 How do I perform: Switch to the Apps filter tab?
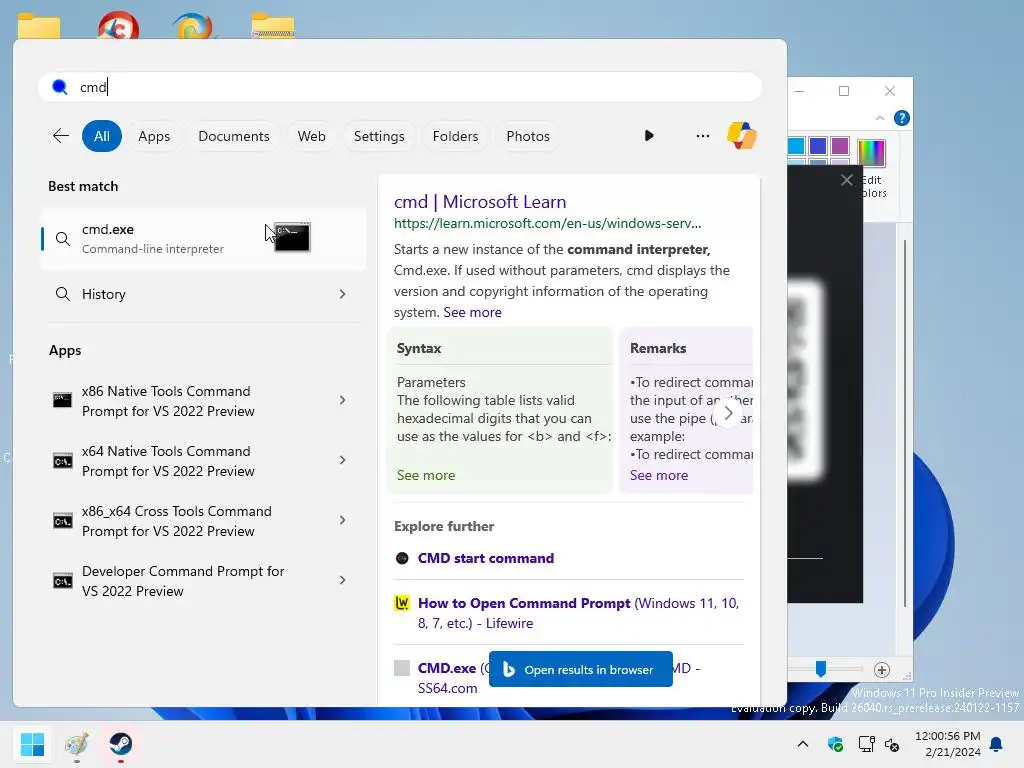[x=154, y=136]
